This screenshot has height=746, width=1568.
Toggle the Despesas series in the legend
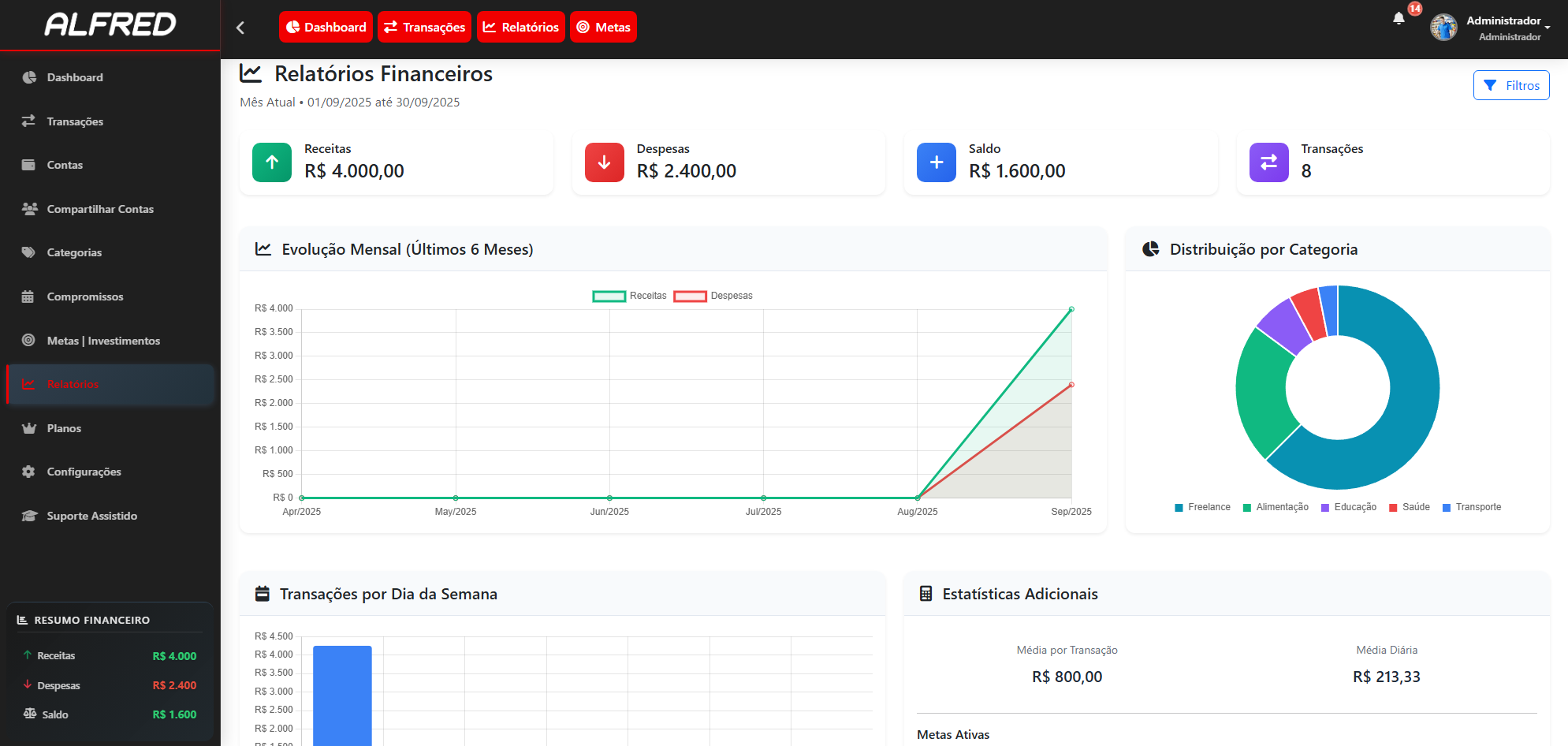pyautogui.click(x=712, y=296)
